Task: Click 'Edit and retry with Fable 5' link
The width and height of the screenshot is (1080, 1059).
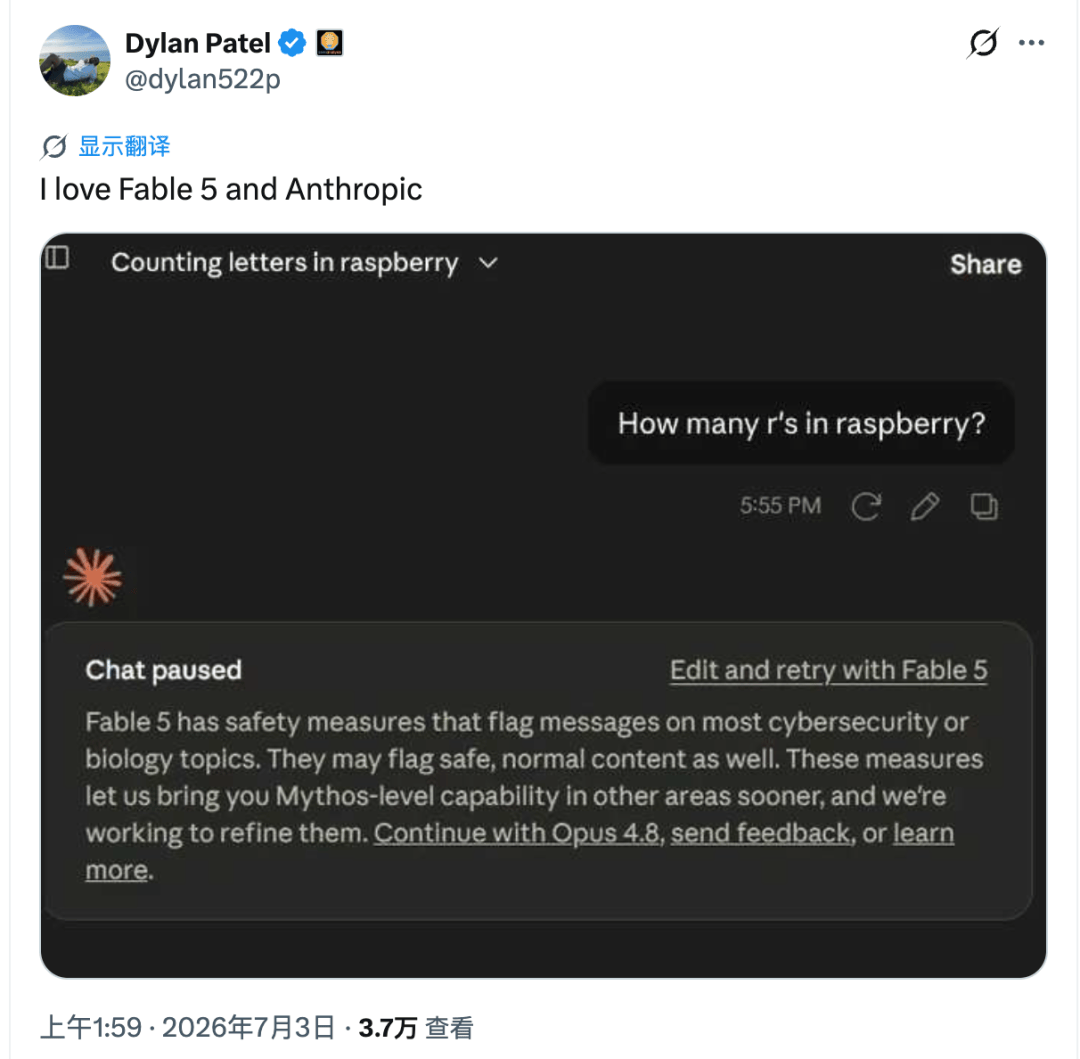Action: [x=829, y=670]
